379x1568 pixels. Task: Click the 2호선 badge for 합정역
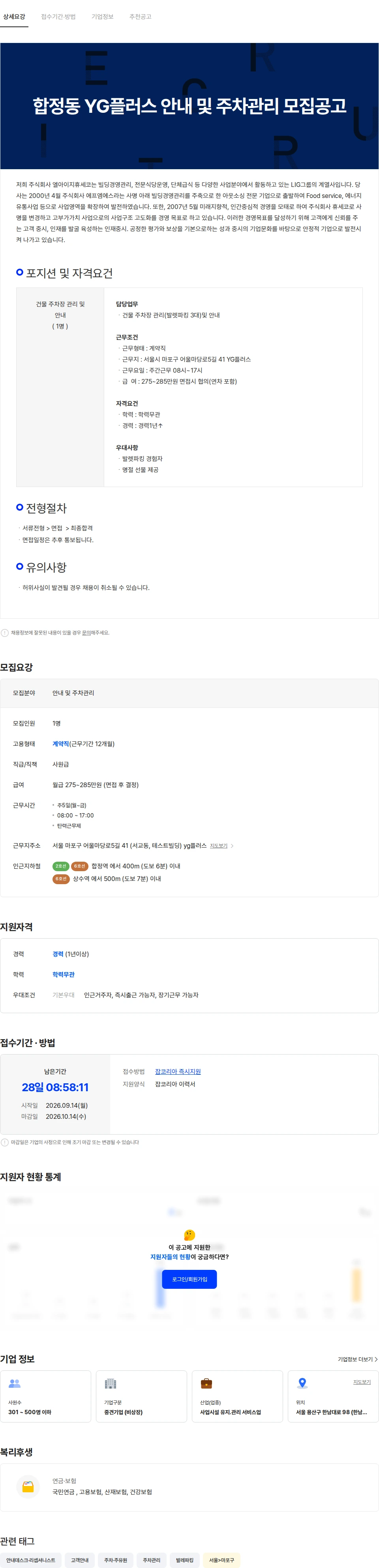pos(60,866)
